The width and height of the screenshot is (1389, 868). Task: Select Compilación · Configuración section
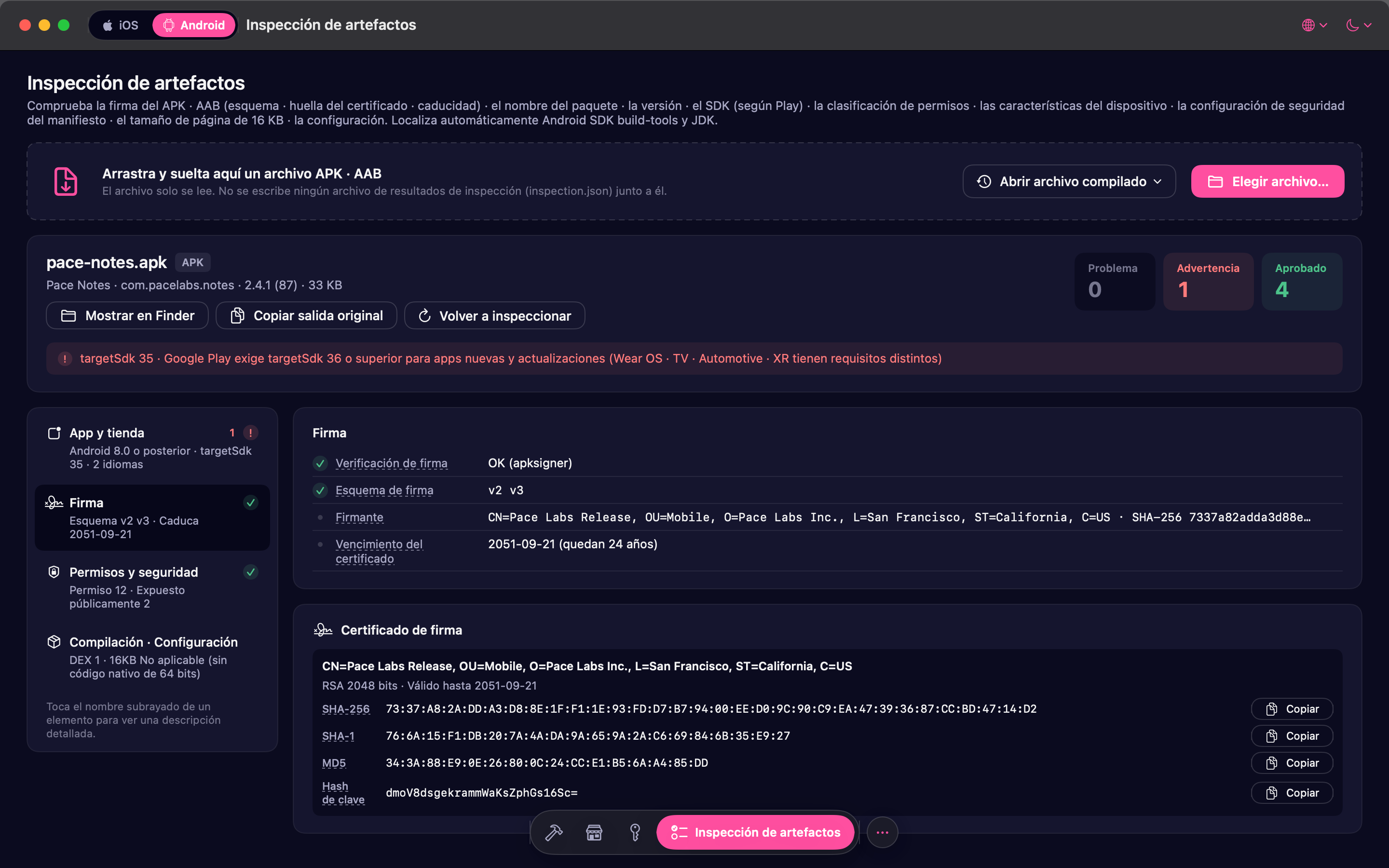(152, 657)
